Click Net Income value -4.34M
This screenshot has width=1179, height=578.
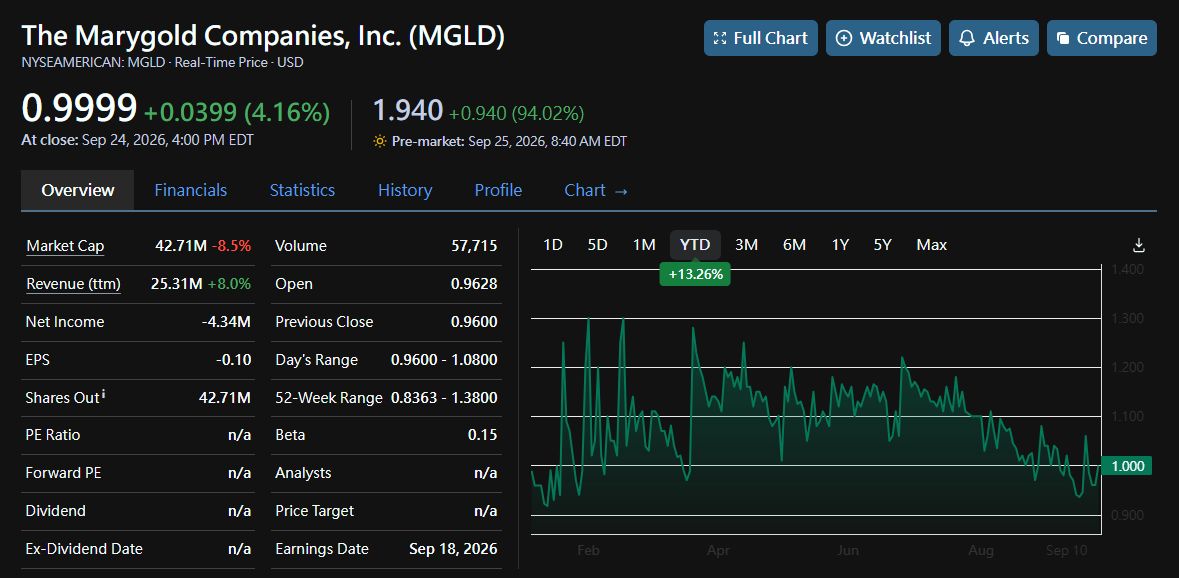pos(226,322)
